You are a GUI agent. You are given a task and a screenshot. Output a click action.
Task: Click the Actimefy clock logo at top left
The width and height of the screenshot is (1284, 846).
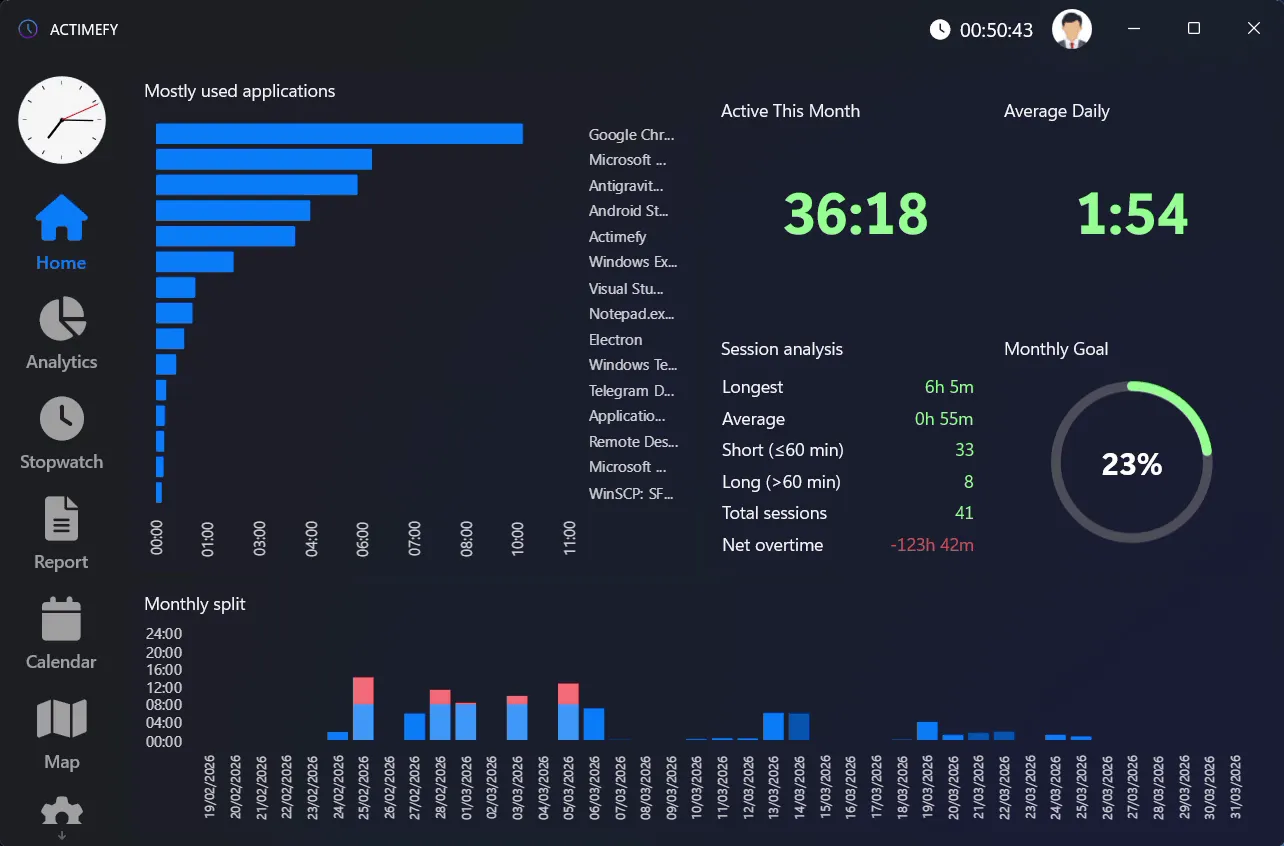27,29
